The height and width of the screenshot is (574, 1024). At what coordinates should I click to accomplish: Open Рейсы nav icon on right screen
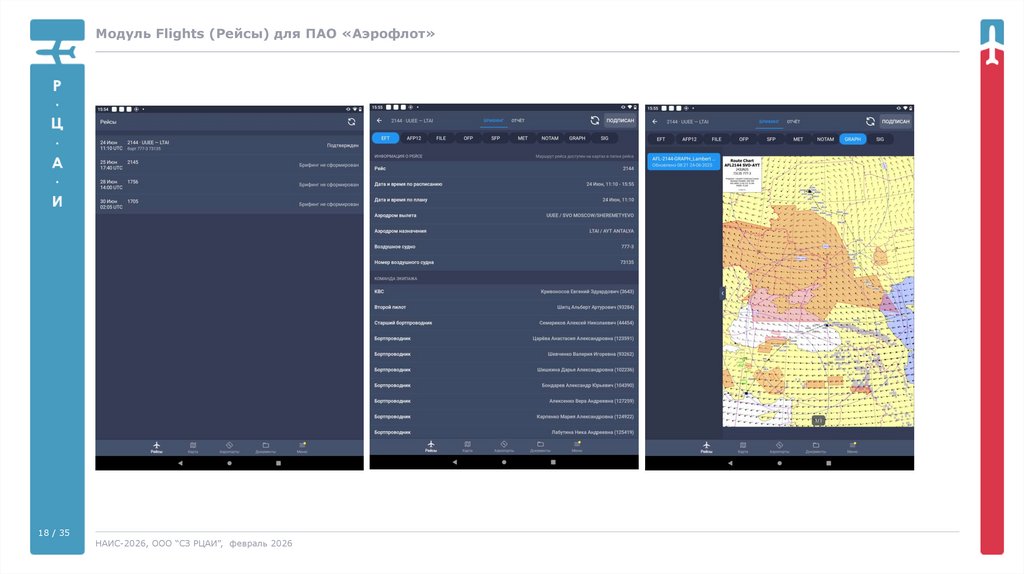(706, 447)
